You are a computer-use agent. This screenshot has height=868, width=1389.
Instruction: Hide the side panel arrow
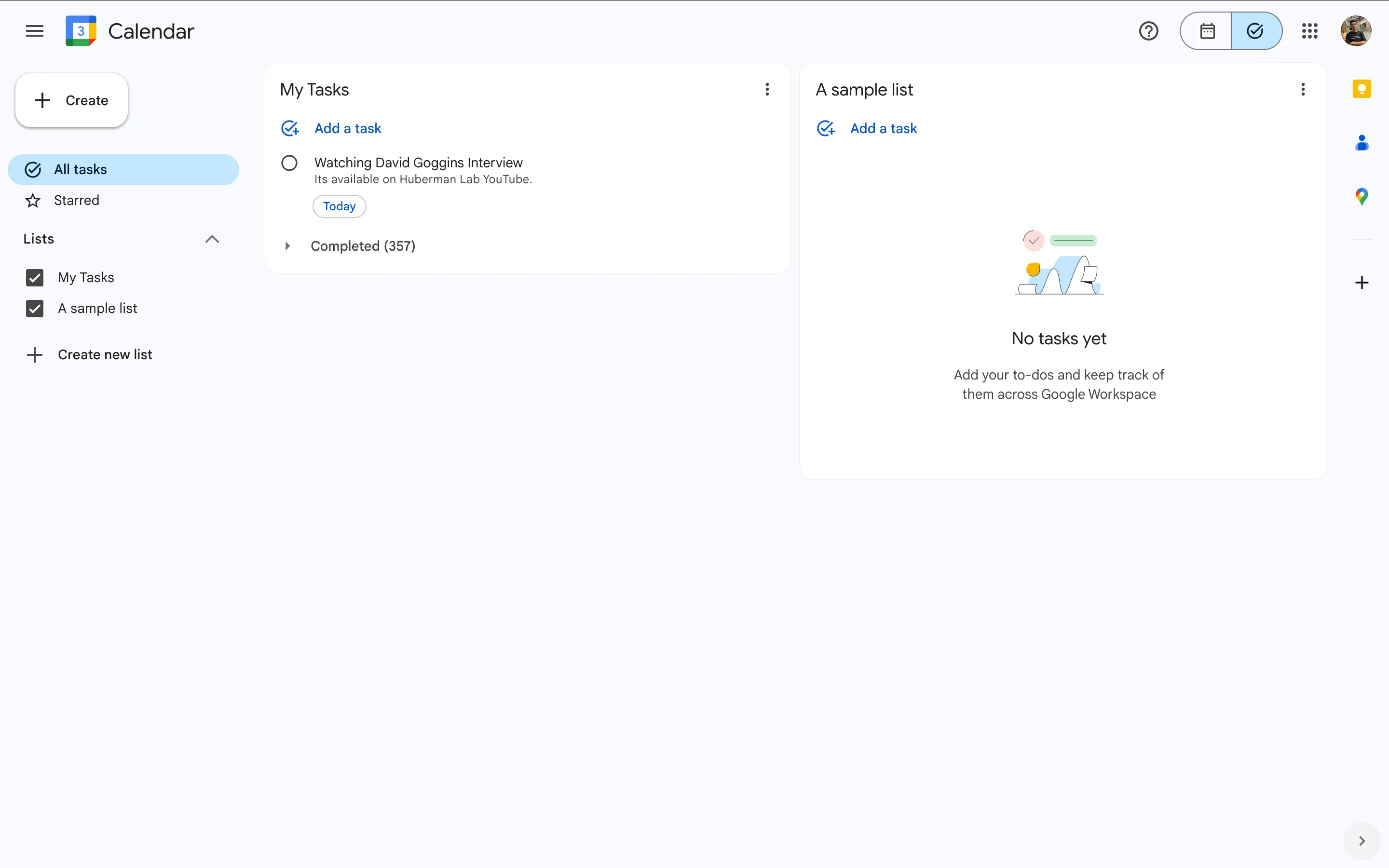point(1362,841)
